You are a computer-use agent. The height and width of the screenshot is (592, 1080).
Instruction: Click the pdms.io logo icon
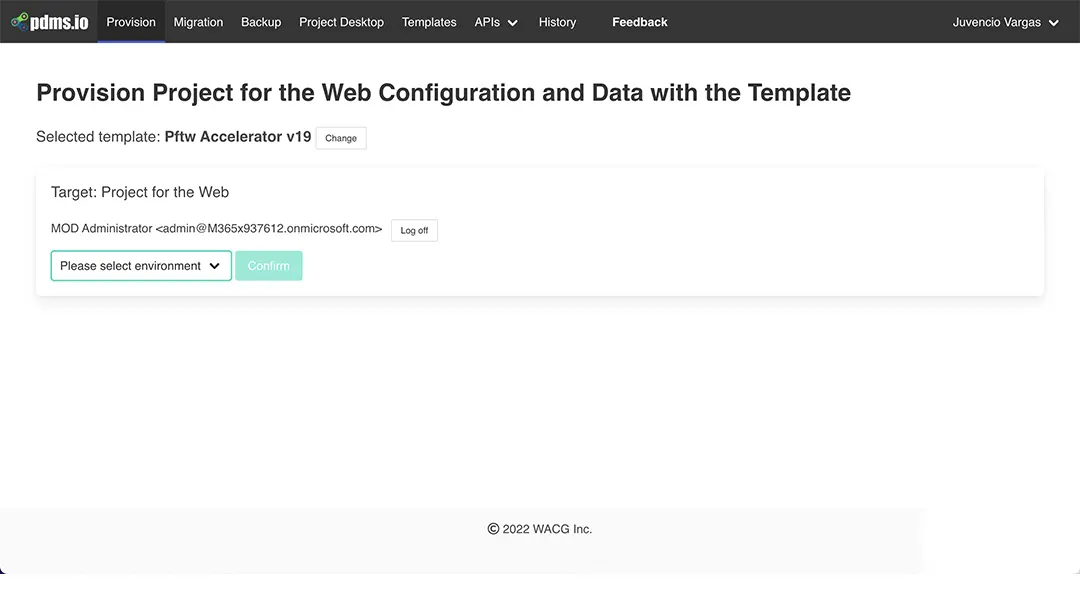pyautogui.click(x=19, y=21)
